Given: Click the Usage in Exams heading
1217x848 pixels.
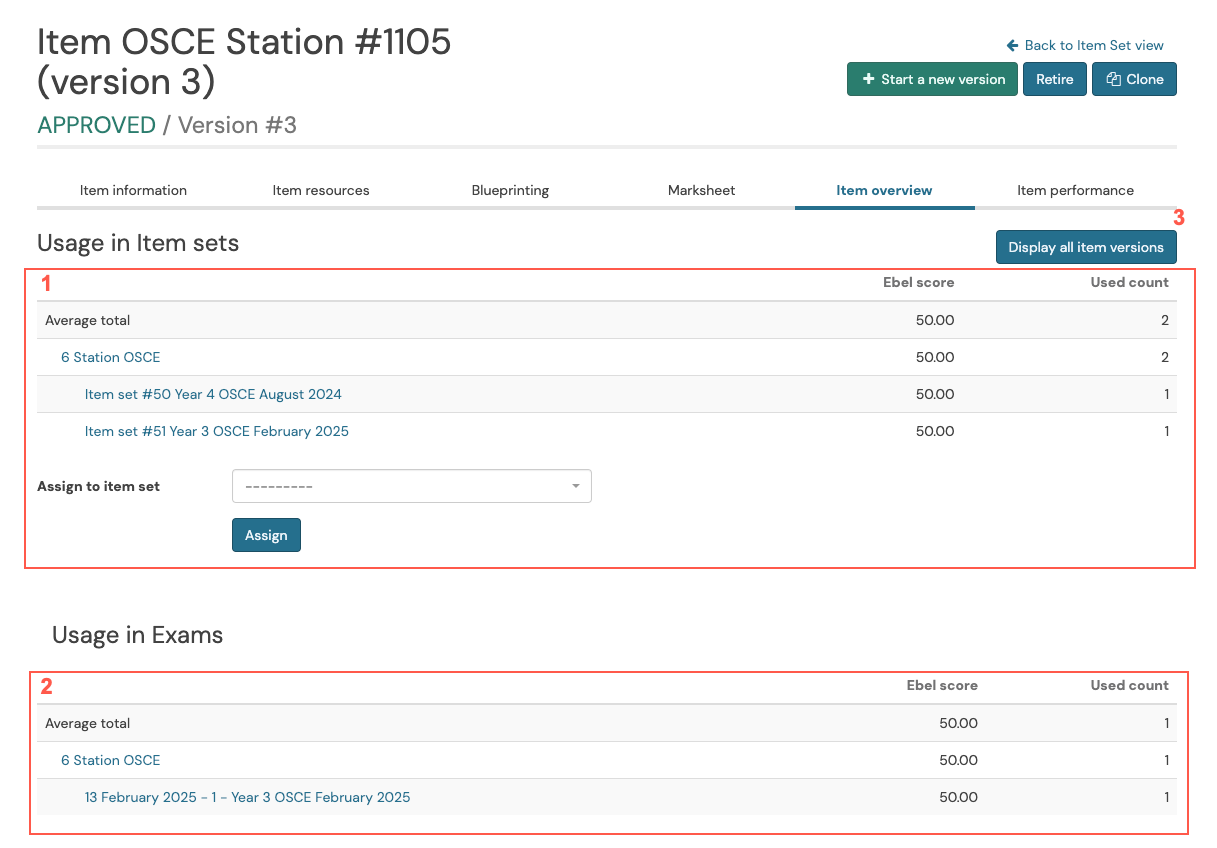Looking at the screenshot, I should point(137,635).
